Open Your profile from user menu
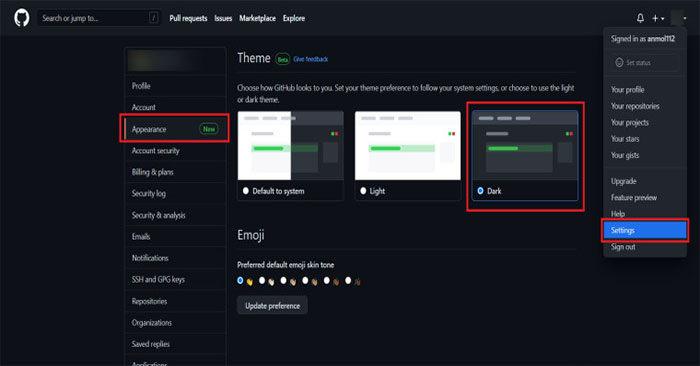Screen dimensions: 700x366 tap(645, 90)
